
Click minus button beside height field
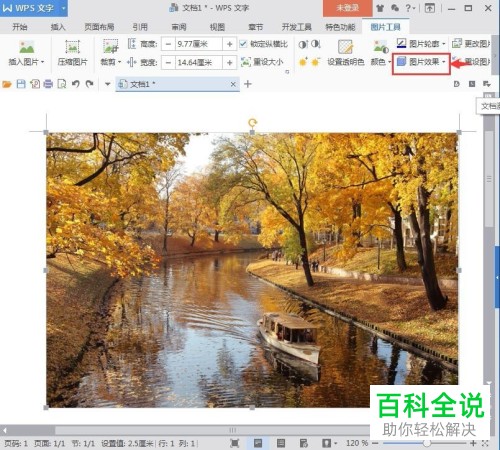click(168, 44)
